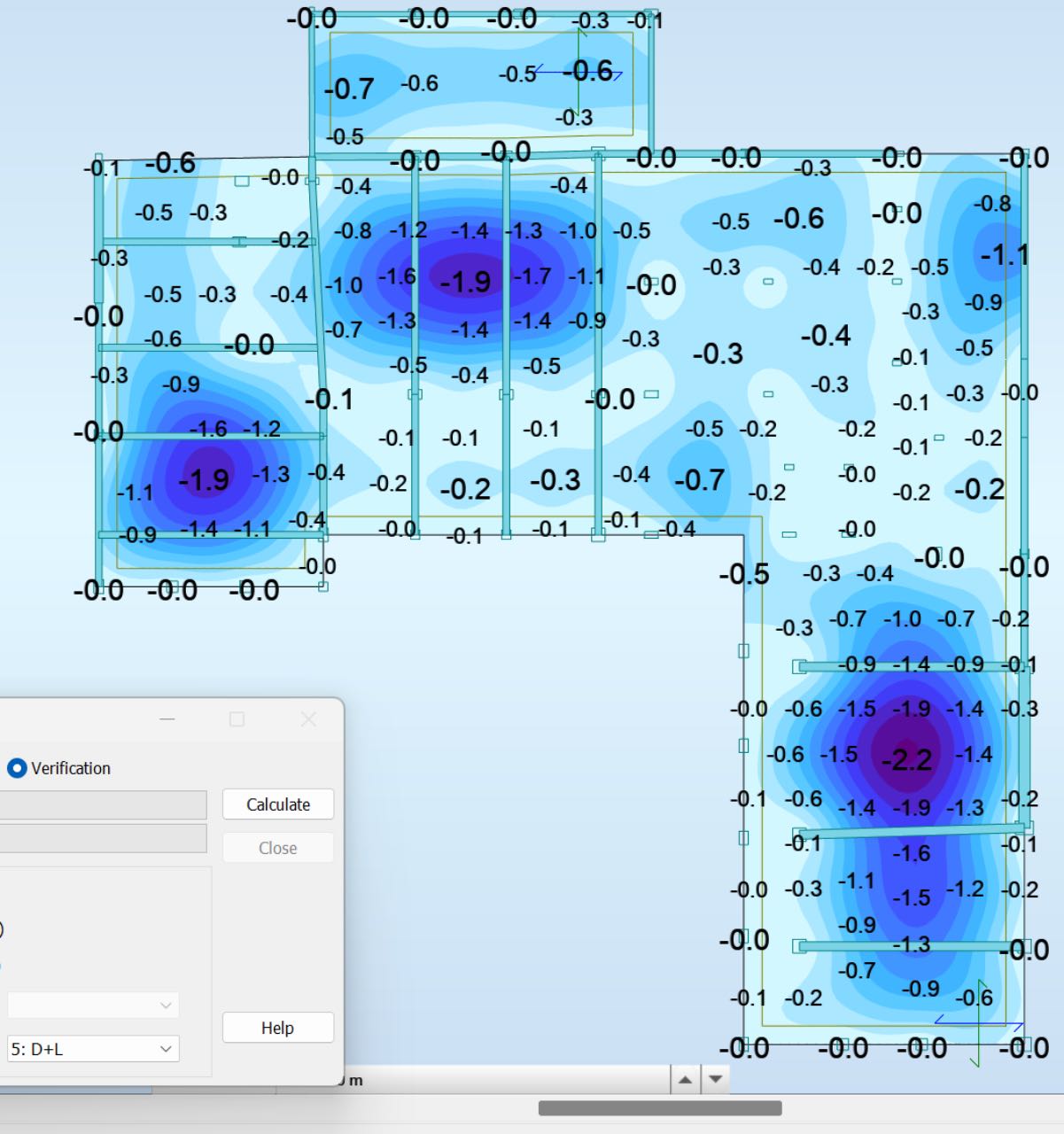
Task: Click the horizontal scrollbar thumb at the bottom
Action: coord(660,1108)
